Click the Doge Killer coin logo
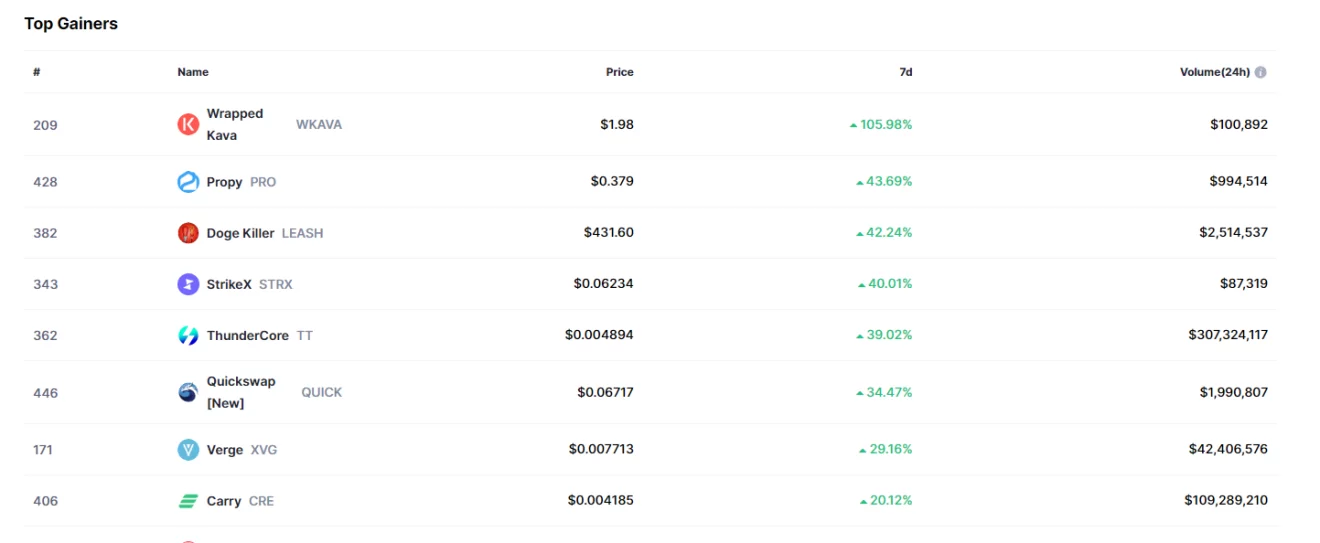1320x543 pixels. (188, 233)
